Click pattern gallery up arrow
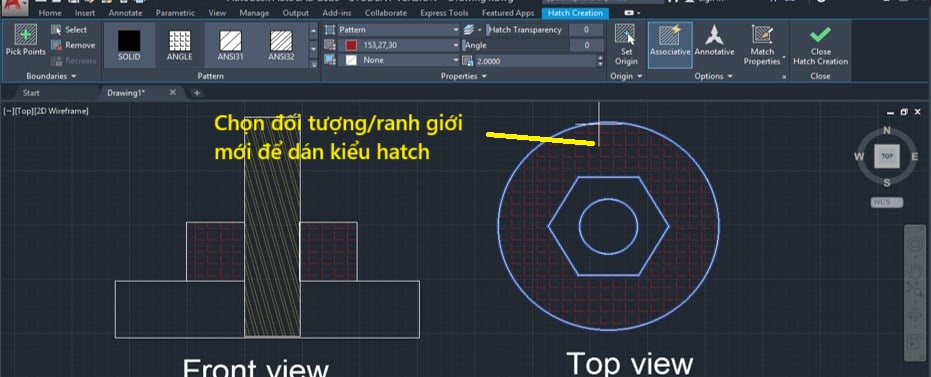Image resolution: width=931 pixels, height=377 pixels. (x=314, y=30)
